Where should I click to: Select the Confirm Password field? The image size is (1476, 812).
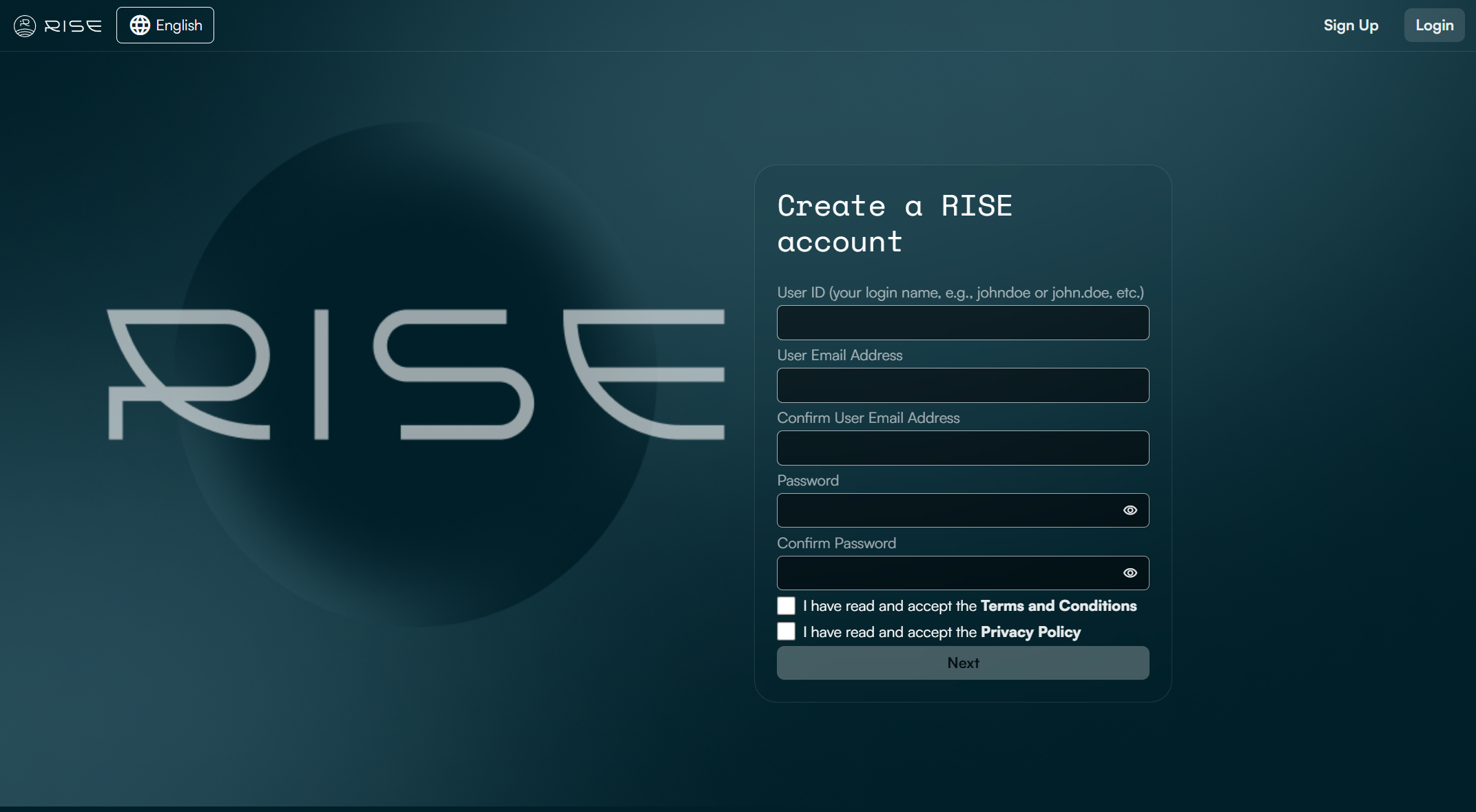pyautogui.click(x=963, y=573)
